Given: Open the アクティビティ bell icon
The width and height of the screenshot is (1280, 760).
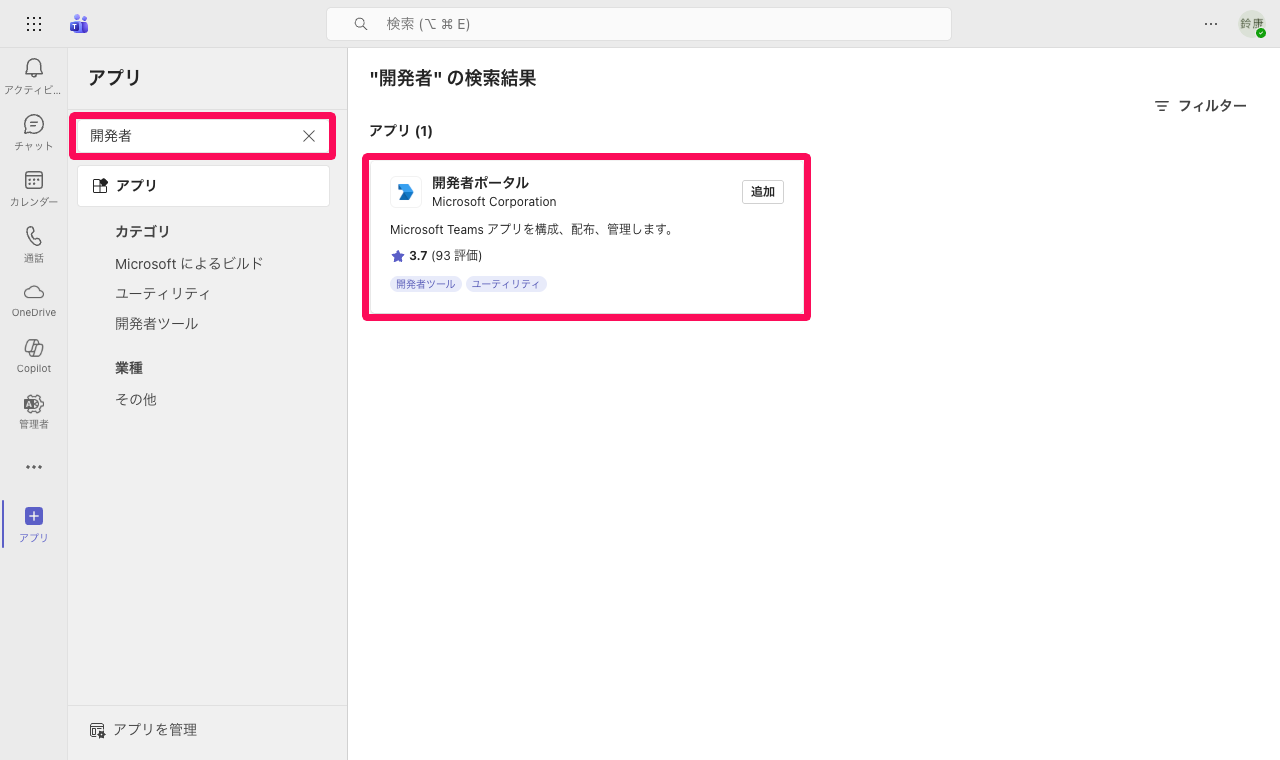Looking at the screenshot, I should click(34, 68).
